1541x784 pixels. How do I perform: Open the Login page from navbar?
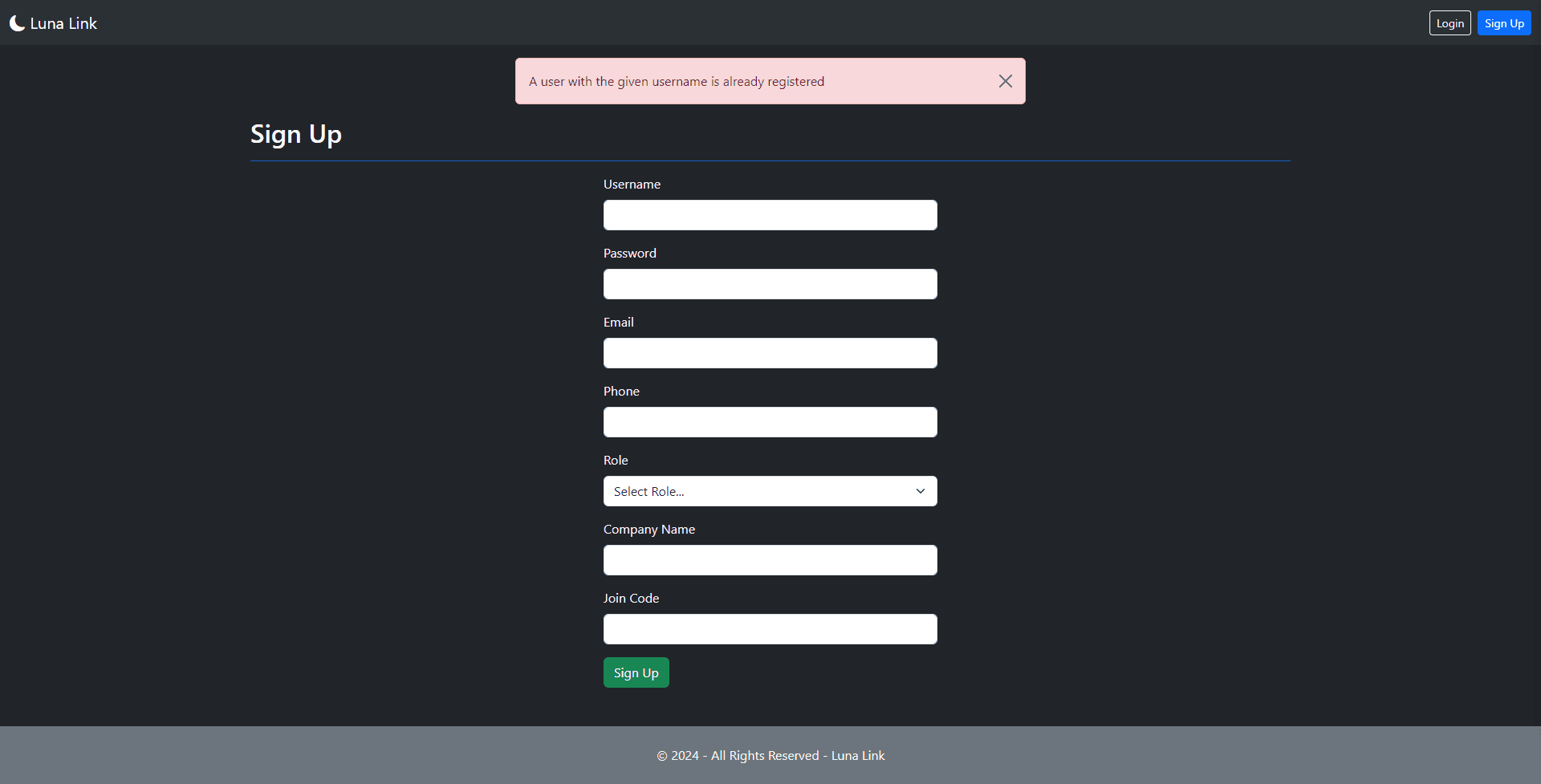pos(1450,23)
